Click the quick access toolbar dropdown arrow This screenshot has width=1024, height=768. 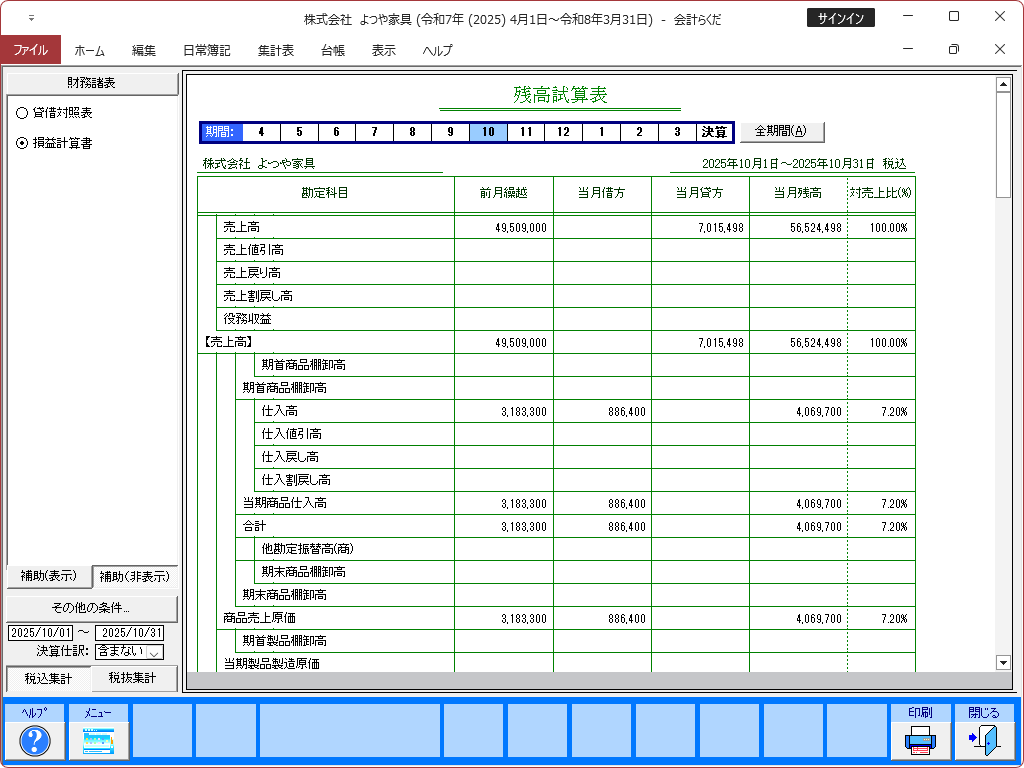(31, 19)
